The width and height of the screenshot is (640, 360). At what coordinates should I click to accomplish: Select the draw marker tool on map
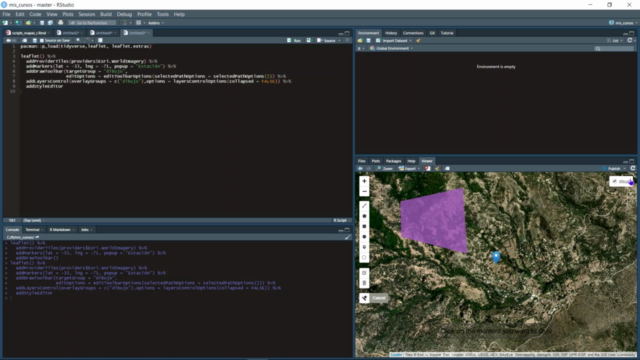[x=364, y=247]
